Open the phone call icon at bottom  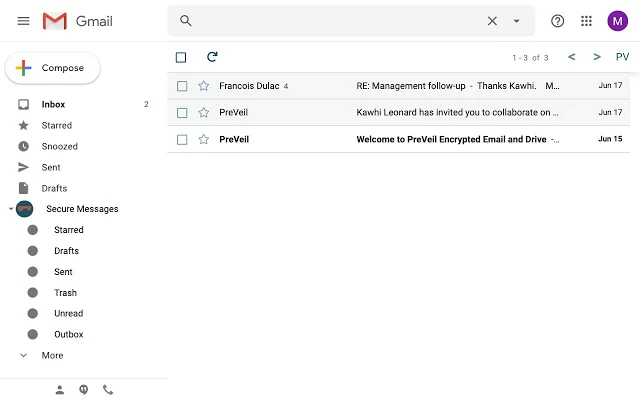[x=108, y=390]
